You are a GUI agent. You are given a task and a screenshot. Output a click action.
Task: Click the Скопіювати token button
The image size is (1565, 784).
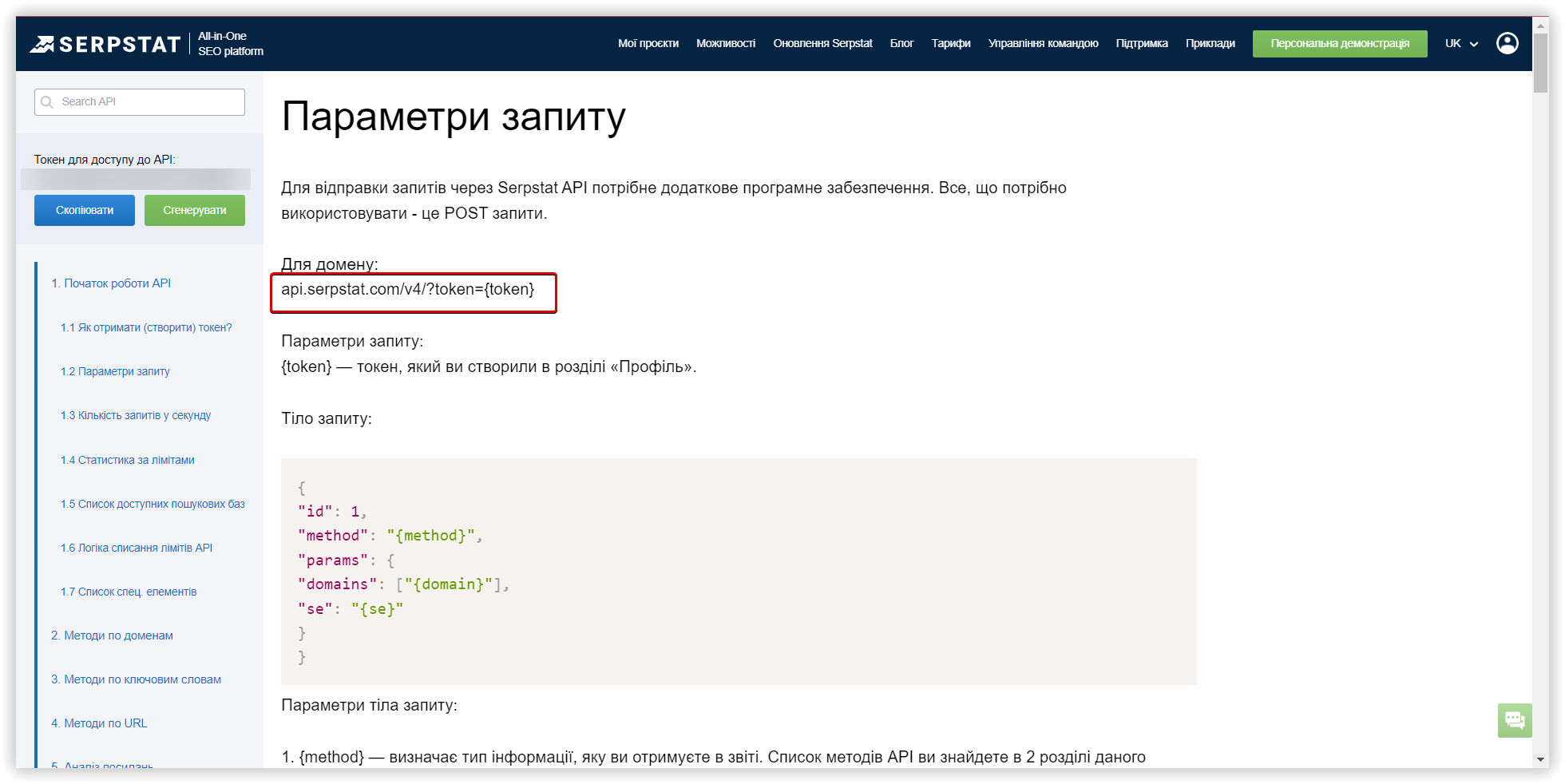tap(85, 211)
